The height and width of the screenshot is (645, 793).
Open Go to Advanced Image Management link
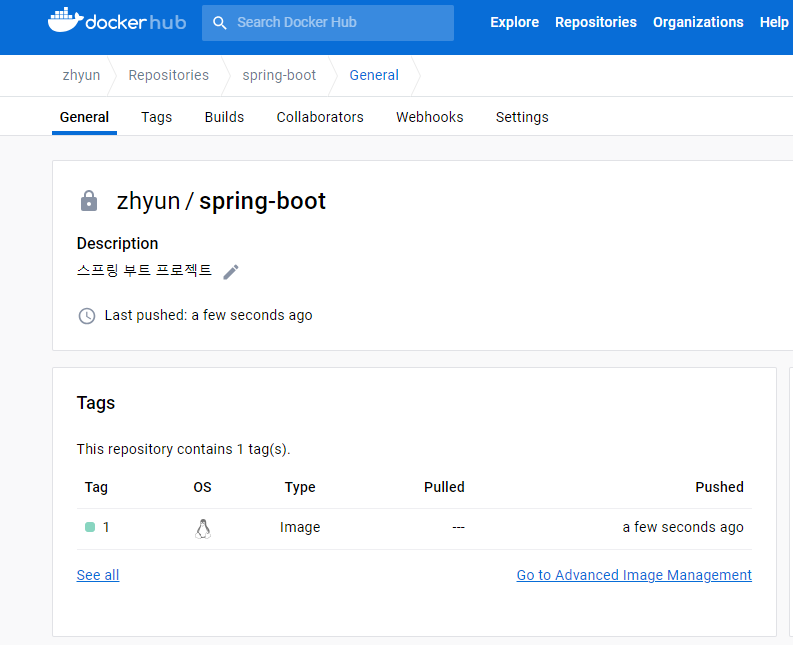click(x=634, y=575)
